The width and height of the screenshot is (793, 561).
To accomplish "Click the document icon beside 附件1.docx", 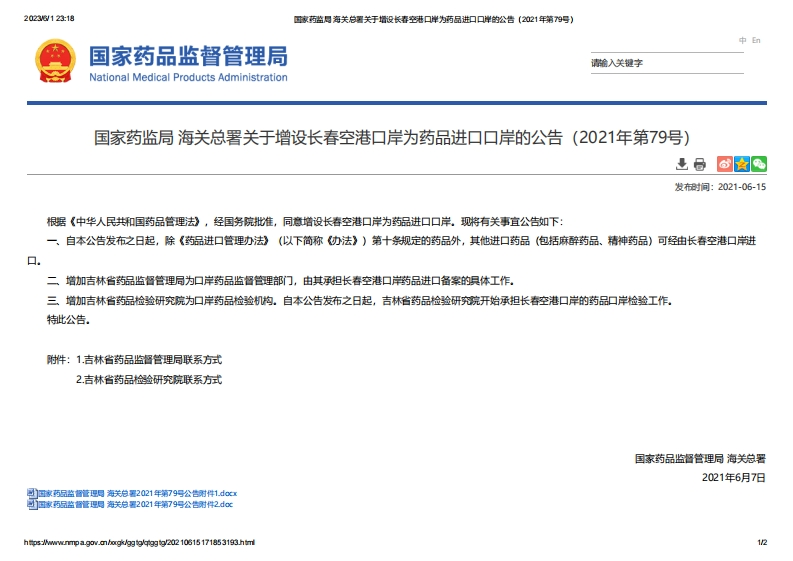I will [x=31, y=494].
